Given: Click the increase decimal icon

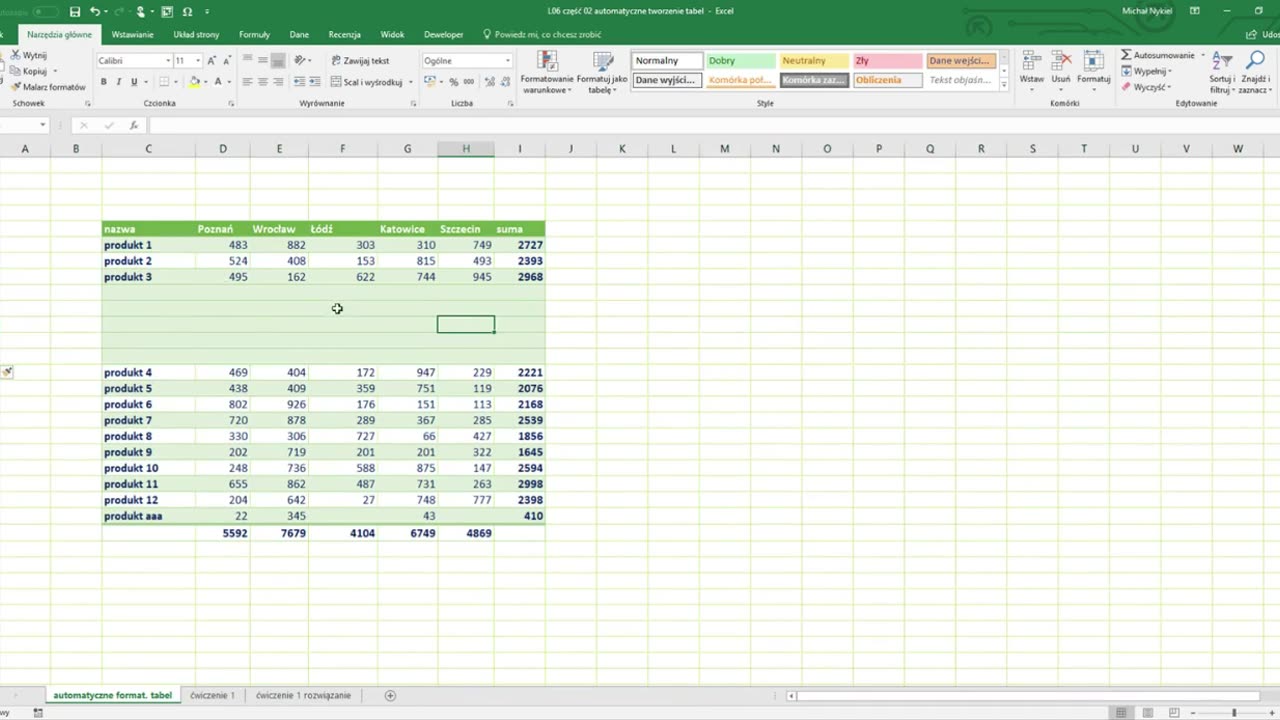Looking at the screenshot, I should (x=488, y=82).
